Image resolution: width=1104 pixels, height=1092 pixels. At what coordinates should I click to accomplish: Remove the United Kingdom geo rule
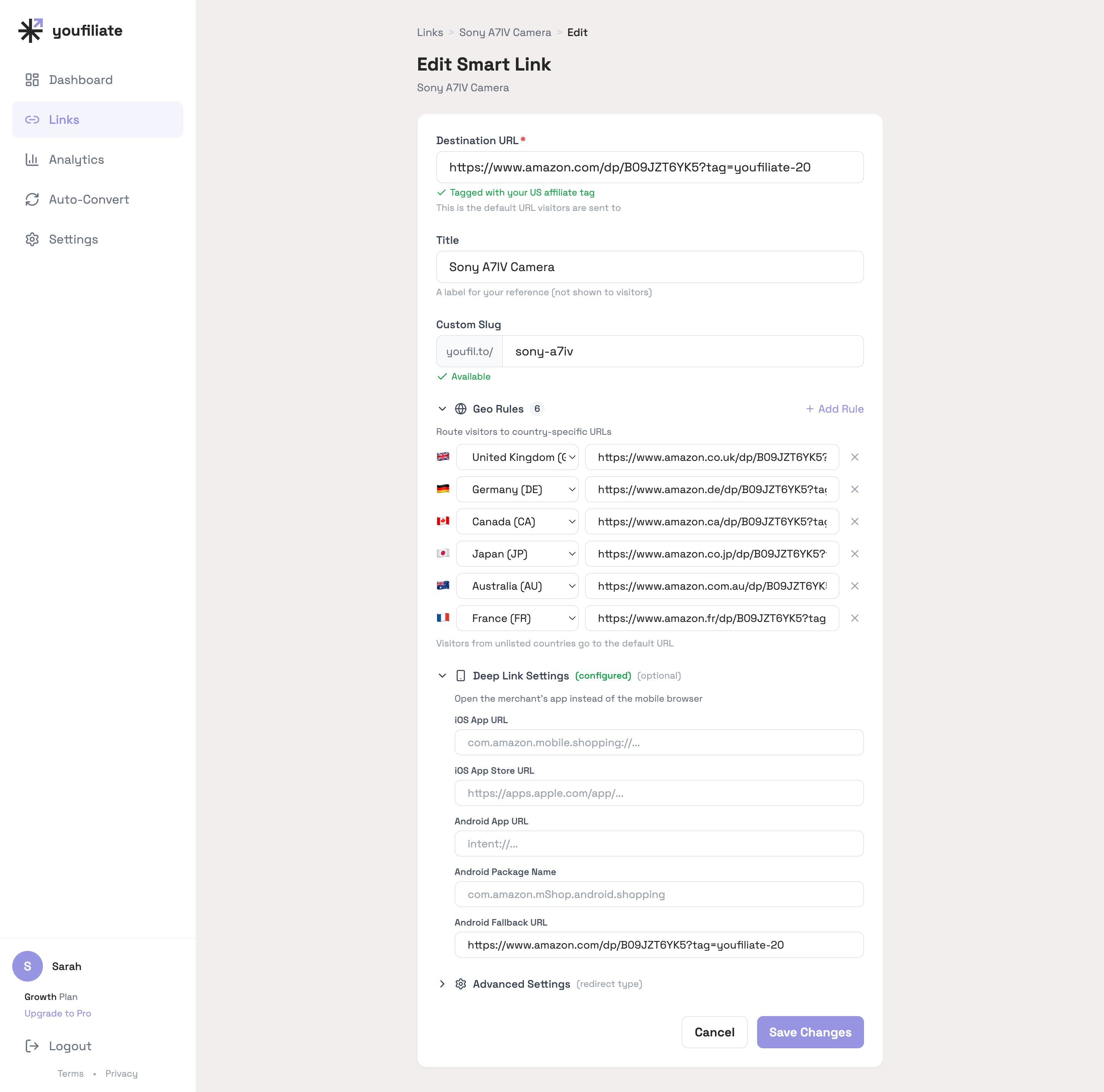855,457
